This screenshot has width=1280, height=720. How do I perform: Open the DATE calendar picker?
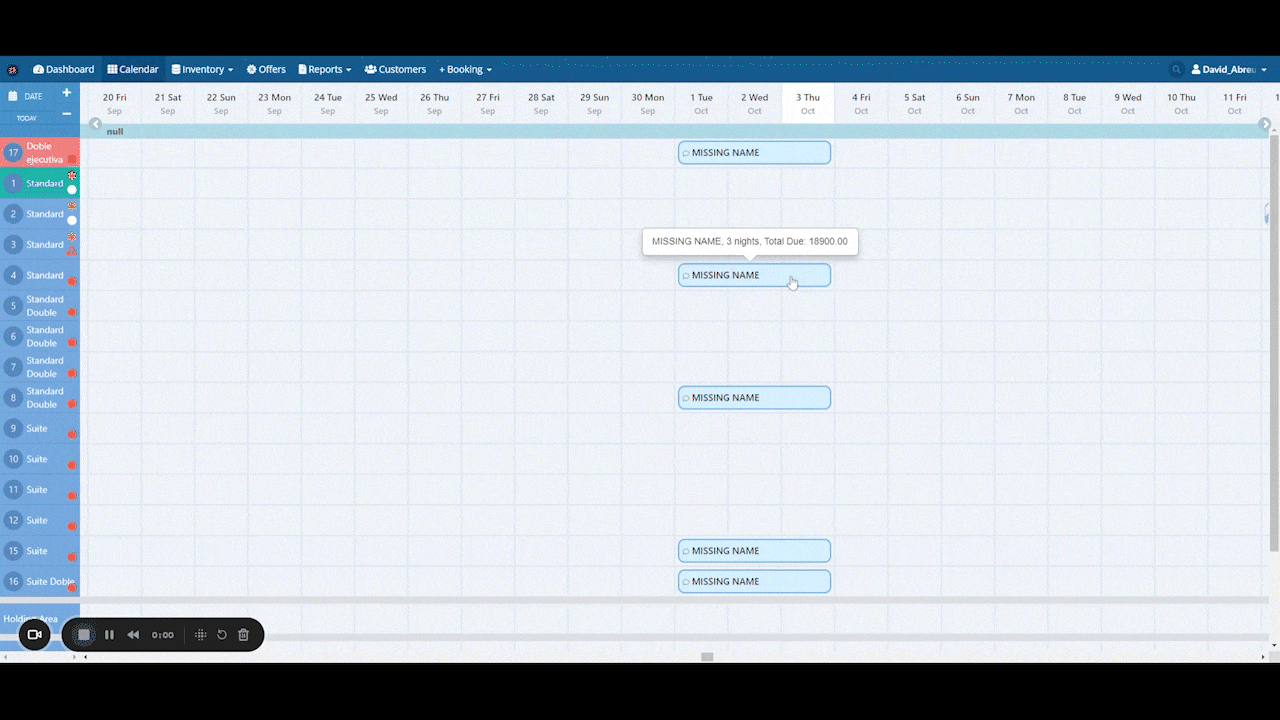point(26,96)
